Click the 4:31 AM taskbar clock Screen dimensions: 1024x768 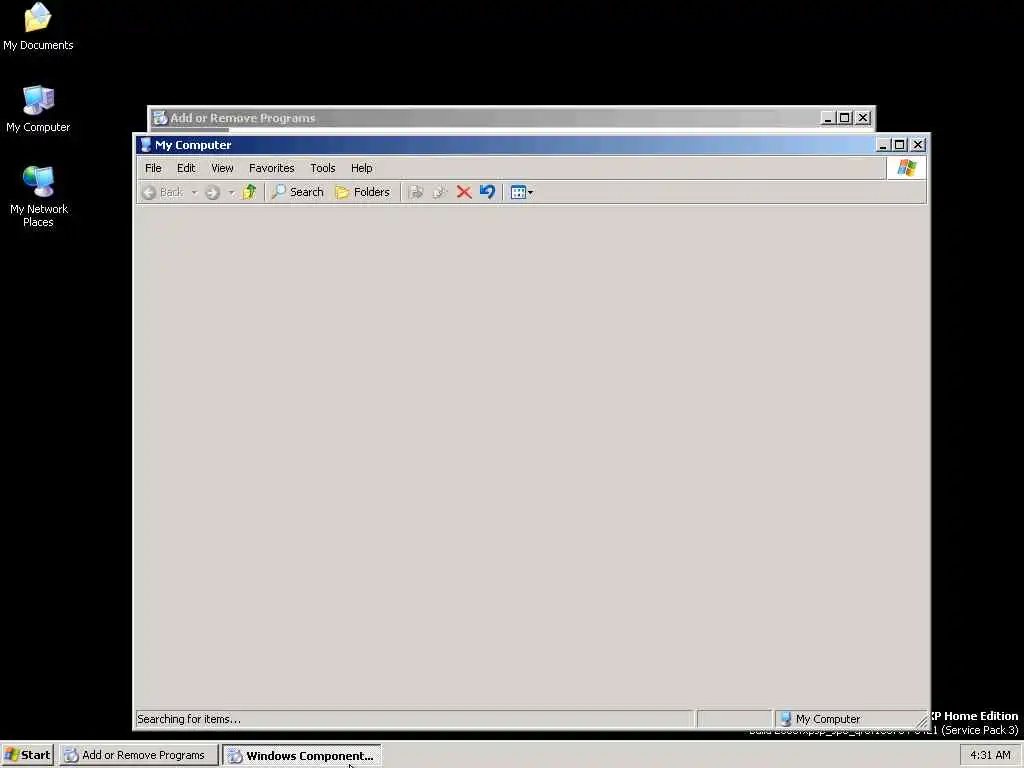[990, 755]
